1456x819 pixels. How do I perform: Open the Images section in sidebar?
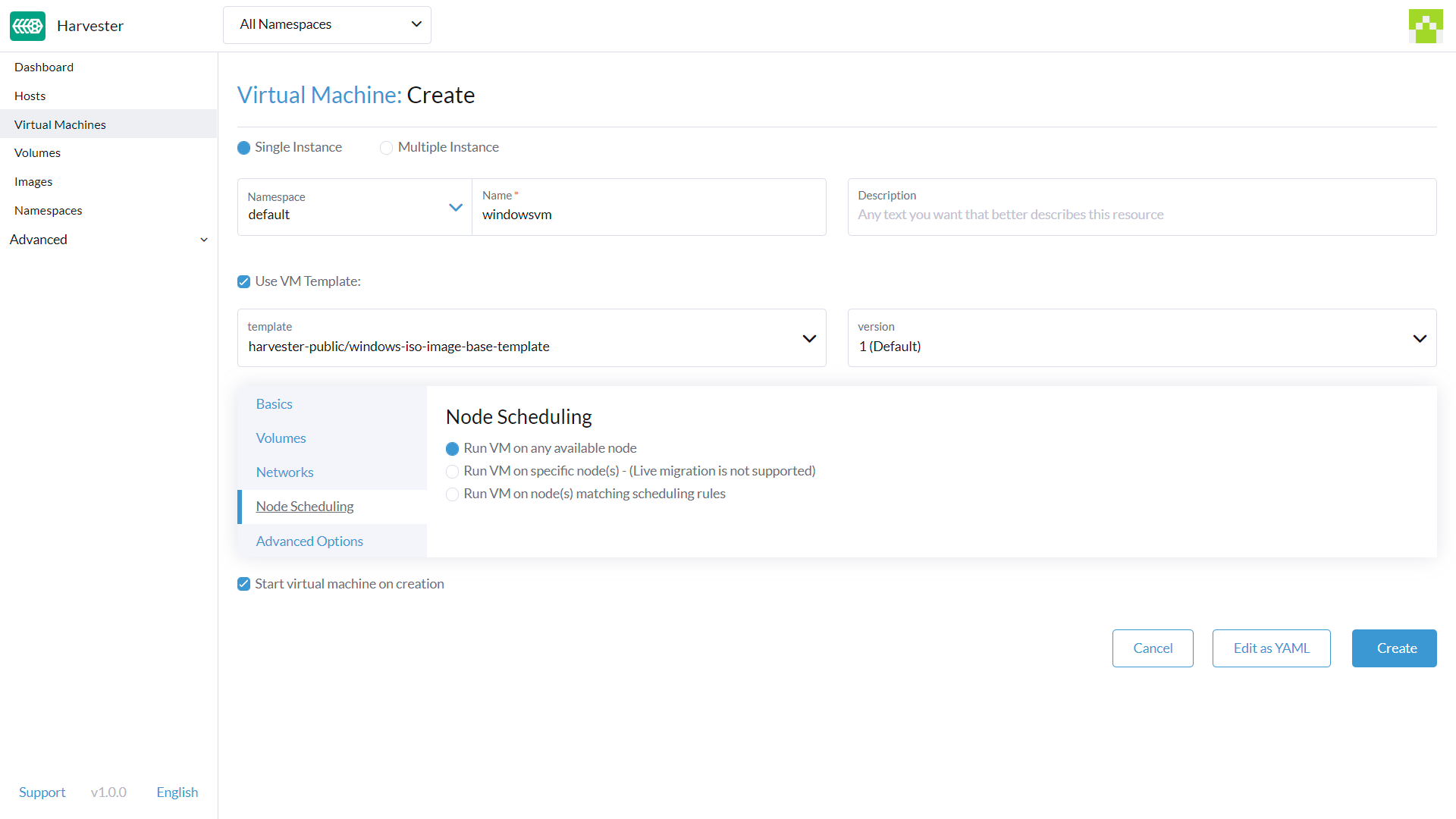(33, 181)
